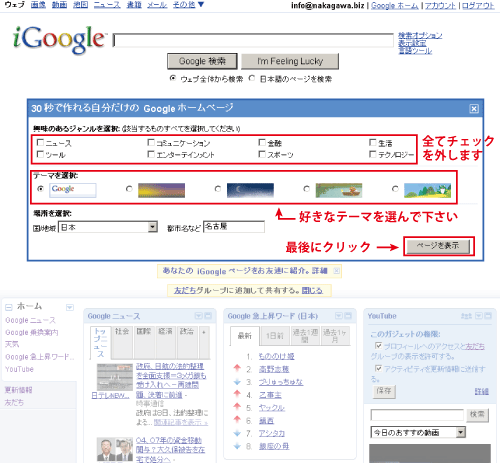Click the ページを表示 button
This screenshot has width=500, height=463.
coord(438,246)
